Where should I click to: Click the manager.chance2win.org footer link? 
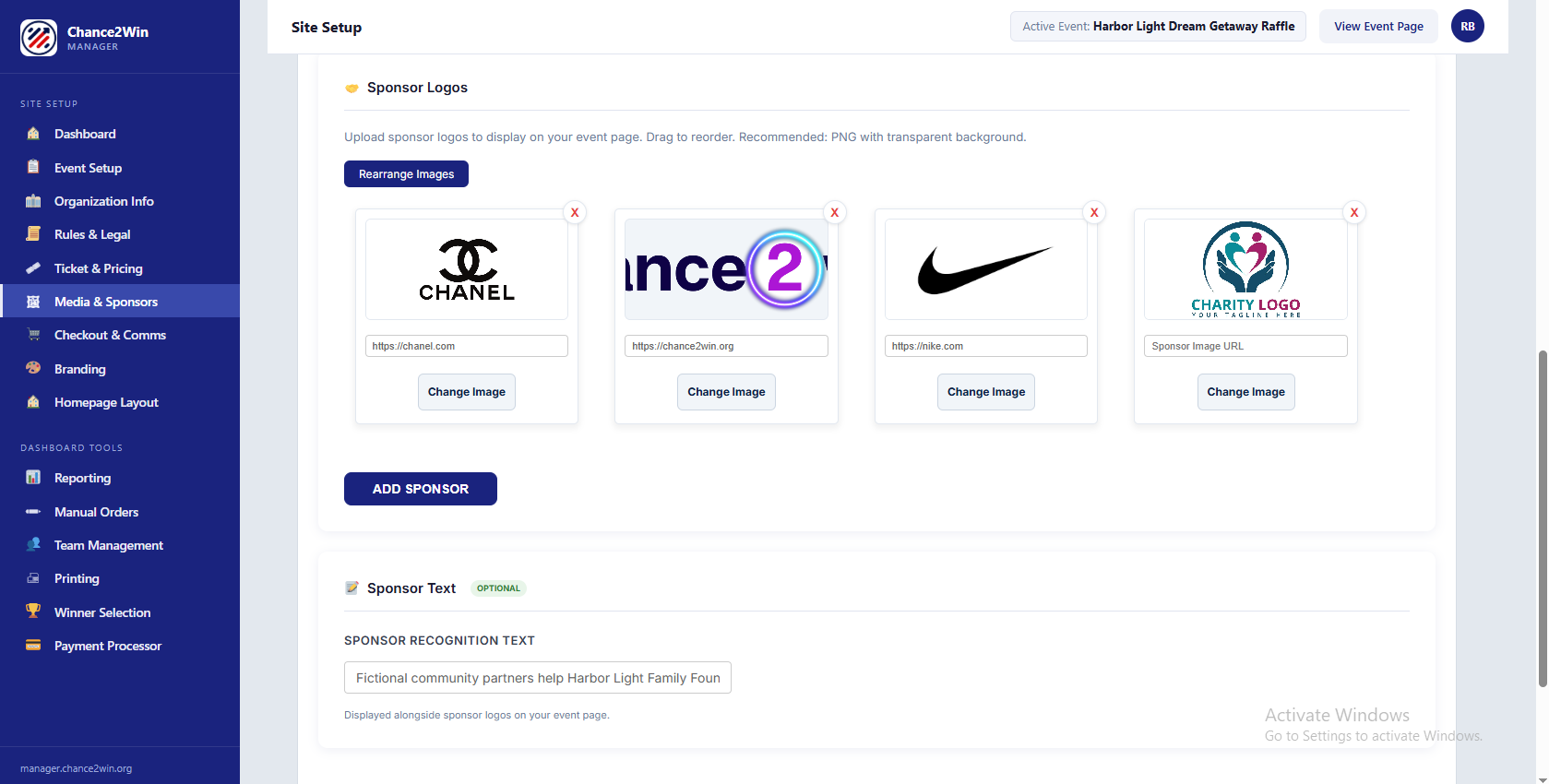pos(76,768)
